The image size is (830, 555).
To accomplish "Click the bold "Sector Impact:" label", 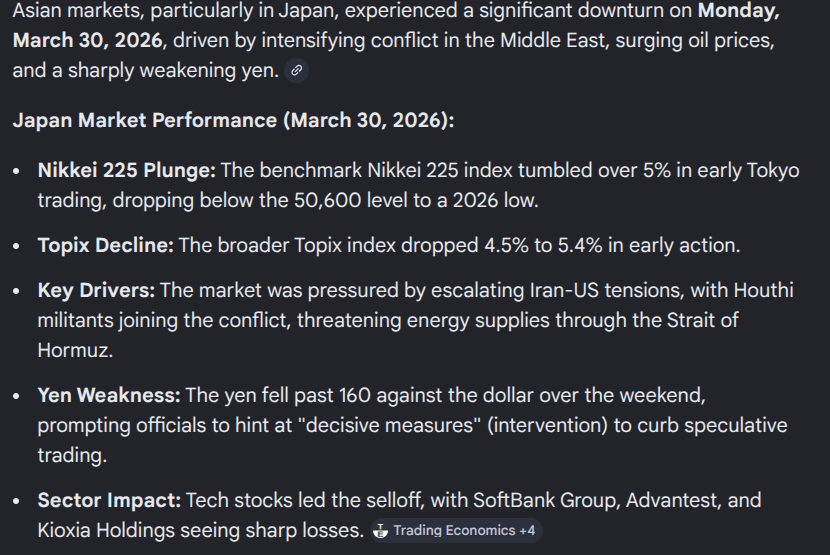I will tap(109, 500).
